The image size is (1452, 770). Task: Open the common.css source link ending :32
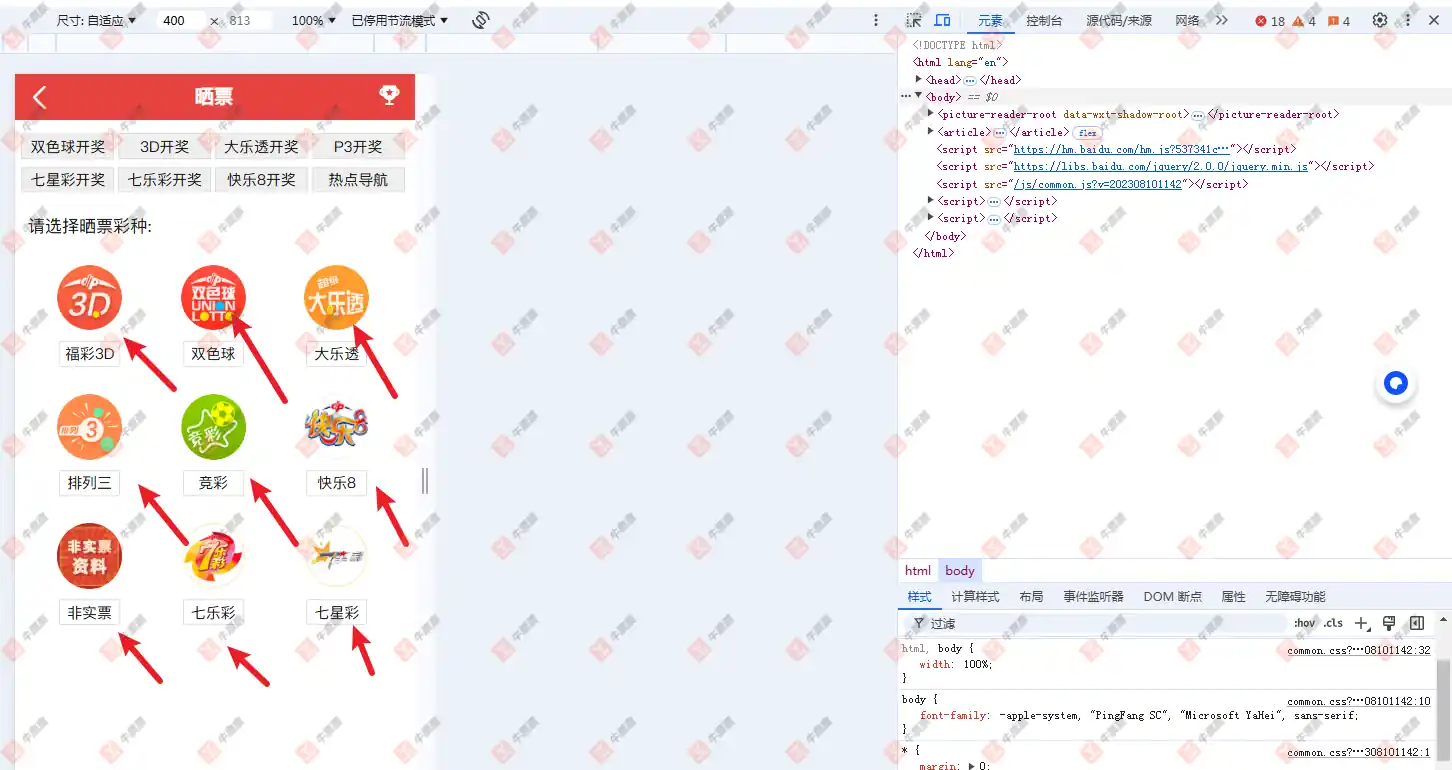pos(1359,650)
